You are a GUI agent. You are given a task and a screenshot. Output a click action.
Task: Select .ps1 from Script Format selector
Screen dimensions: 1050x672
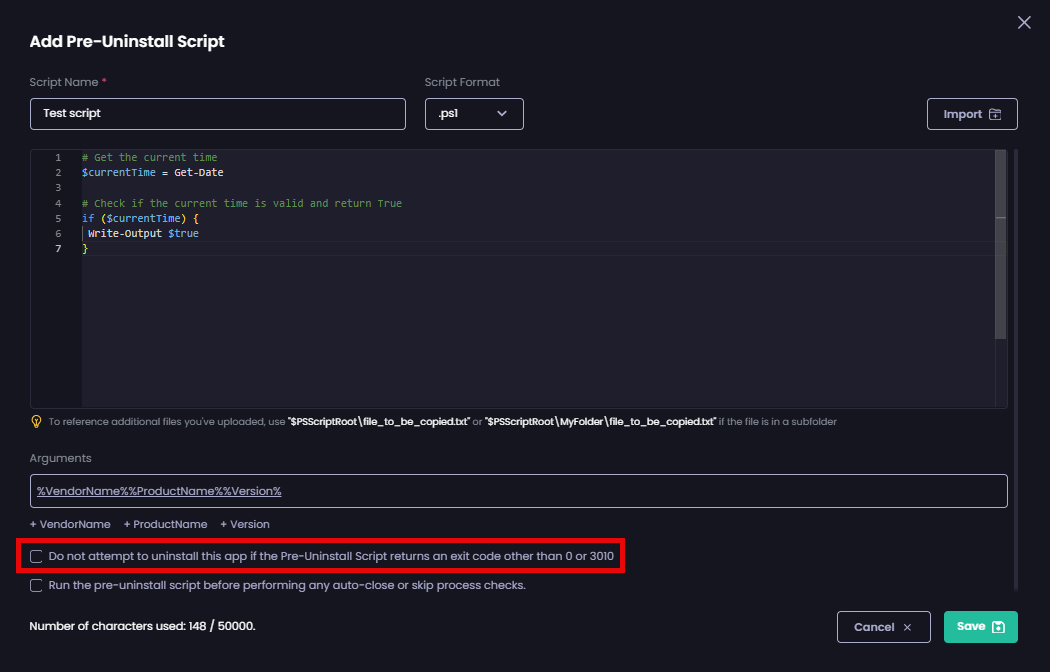click(x=474, y=114)
